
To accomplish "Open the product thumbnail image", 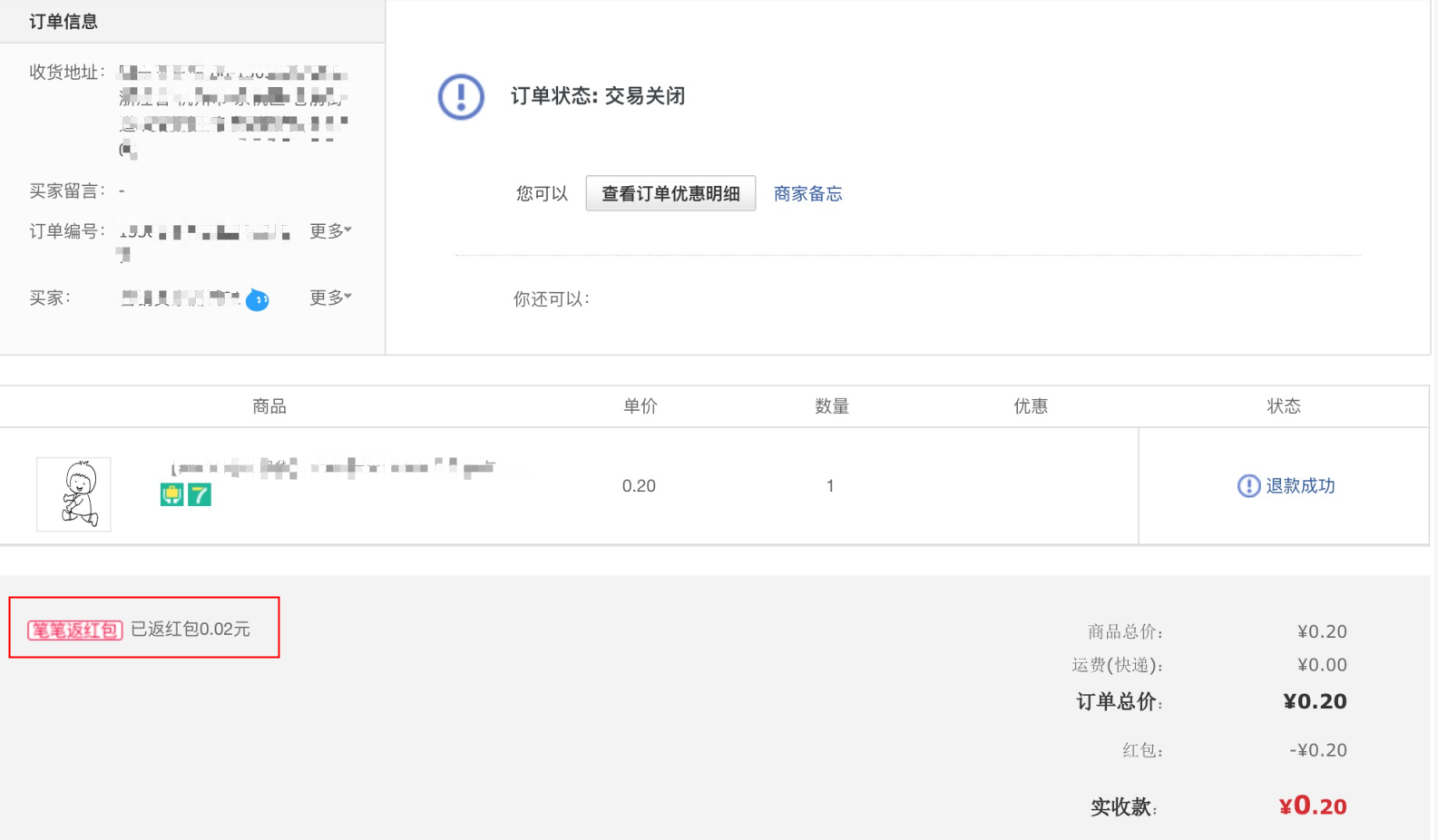I will 73,493.
